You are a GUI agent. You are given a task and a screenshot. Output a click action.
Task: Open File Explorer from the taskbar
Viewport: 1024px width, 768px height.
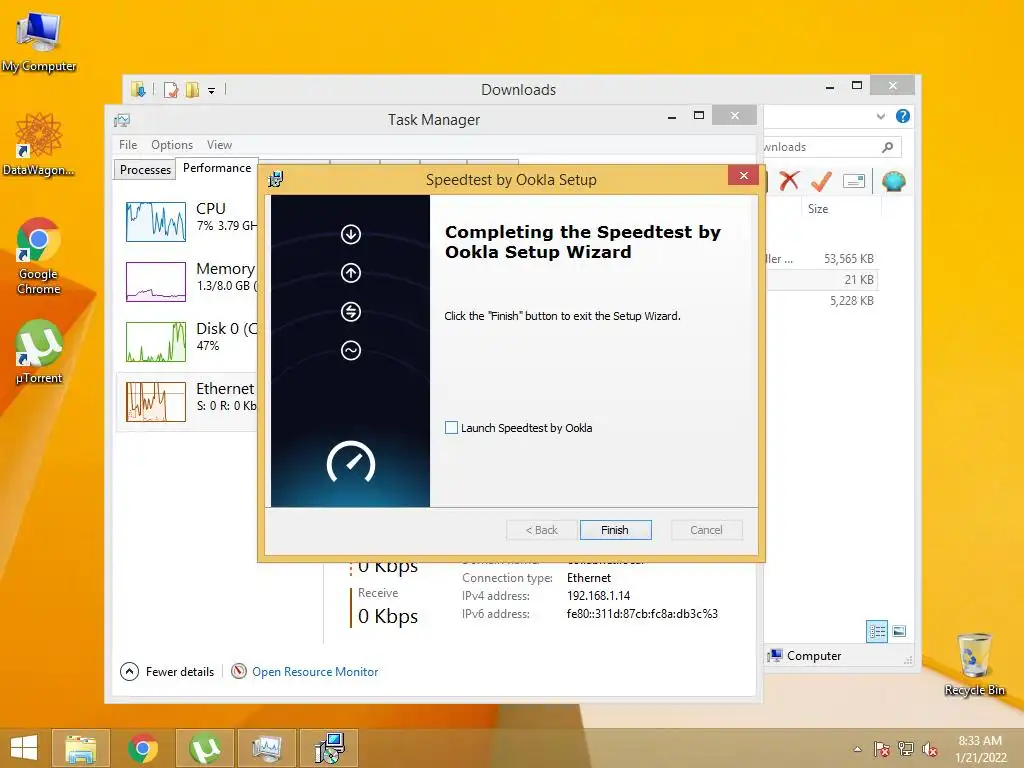click(80, 748)
